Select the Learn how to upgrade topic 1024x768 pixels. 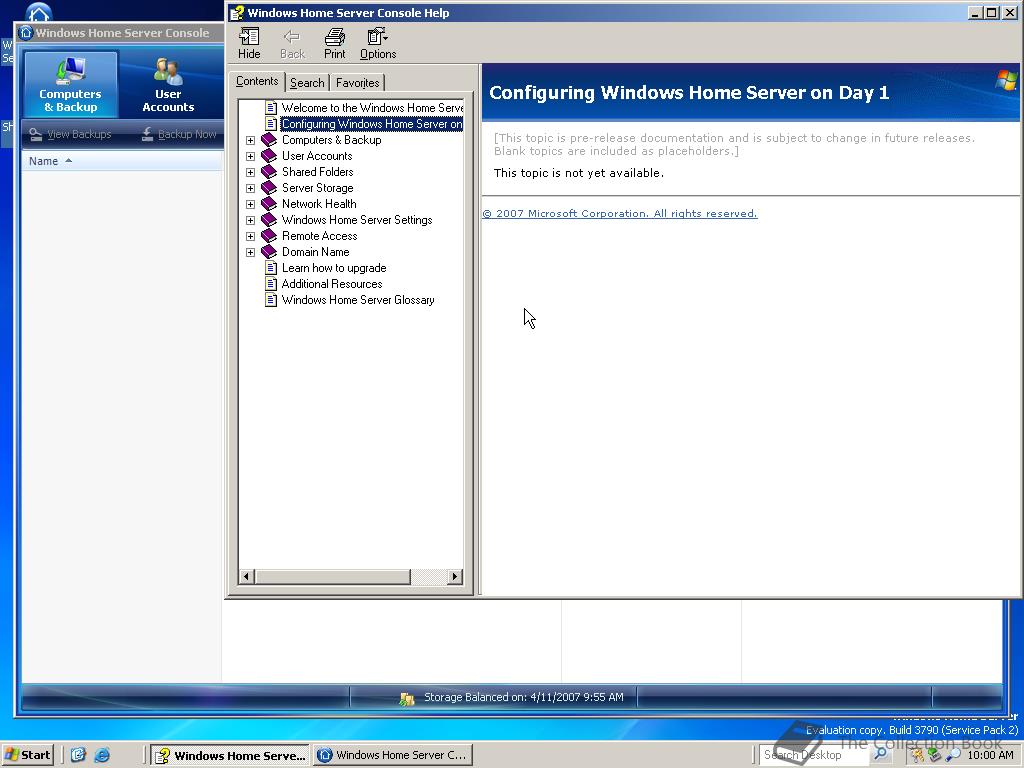[334, 268]
